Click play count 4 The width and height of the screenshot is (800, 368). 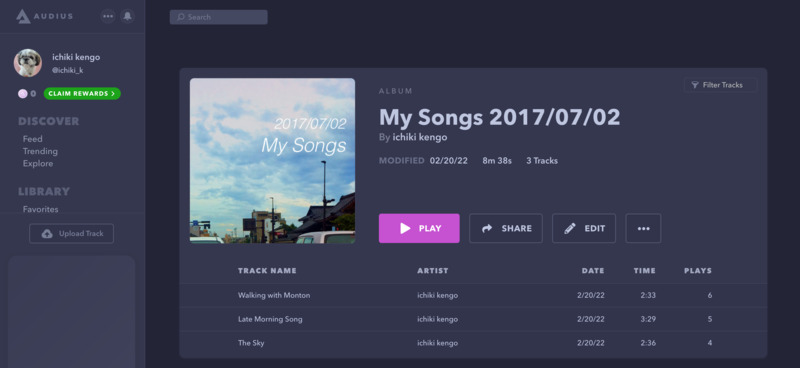pyautogui.click(x=710, y=343)
